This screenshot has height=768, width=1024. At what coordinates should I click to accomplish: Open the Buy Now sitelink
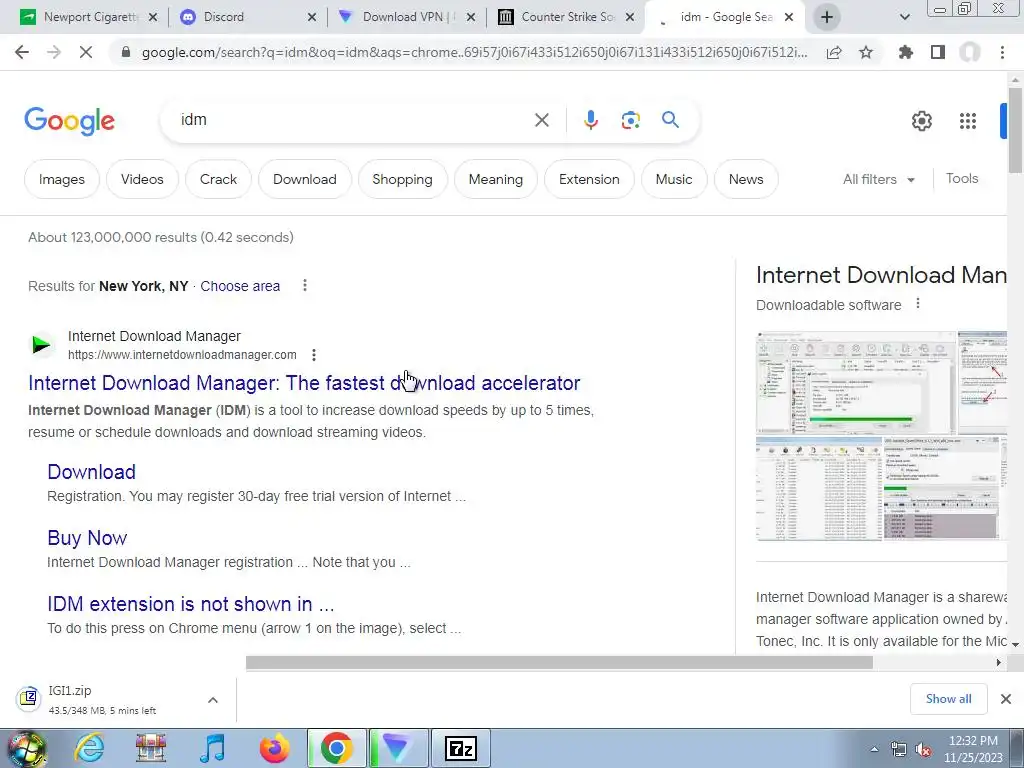point(87,538)
